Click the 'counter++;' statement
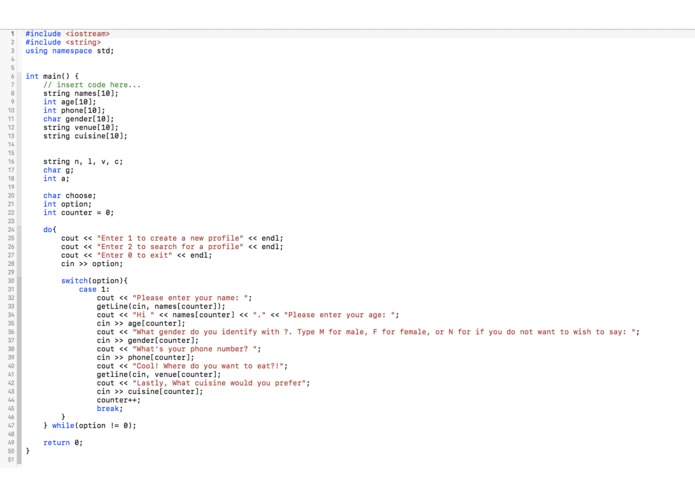 [119, 400]
